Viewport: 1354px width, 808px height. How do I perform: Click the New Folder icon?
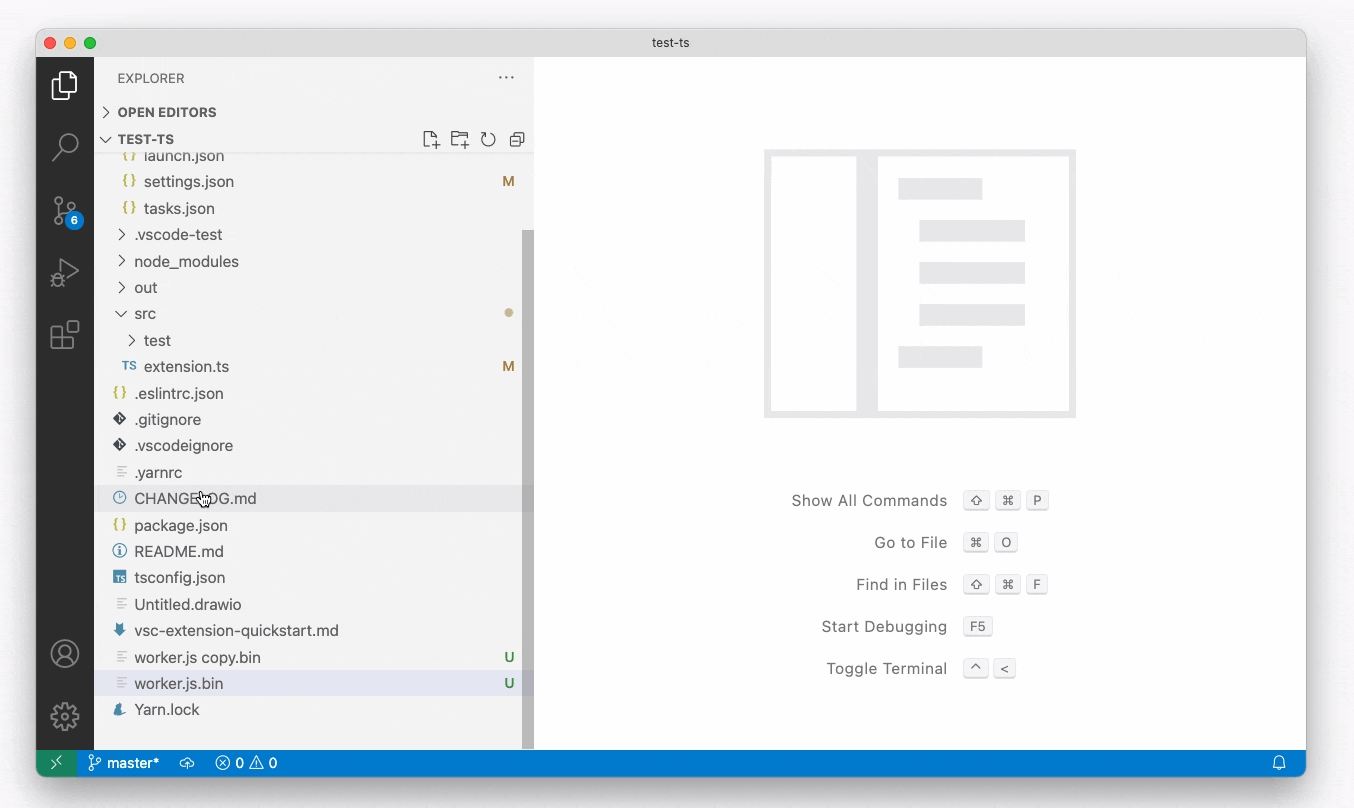pos(459,139)
